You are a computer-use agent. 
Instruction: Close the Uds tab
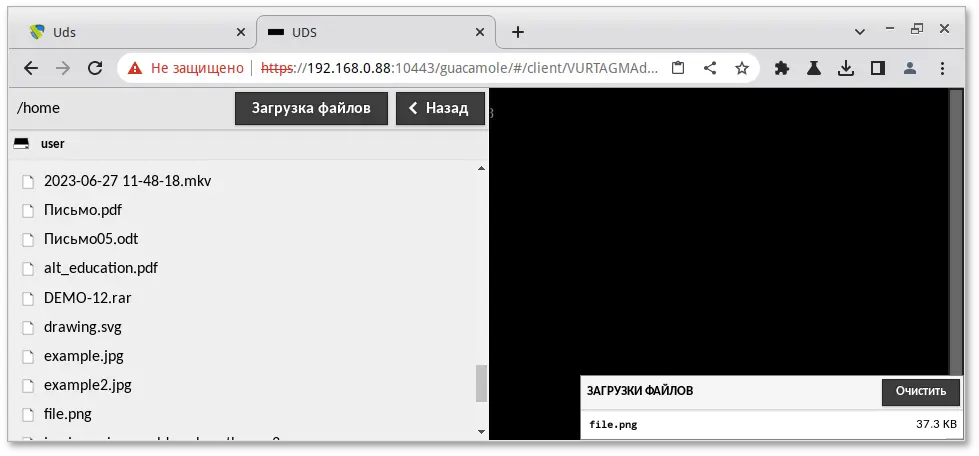[x=240, y=32]
